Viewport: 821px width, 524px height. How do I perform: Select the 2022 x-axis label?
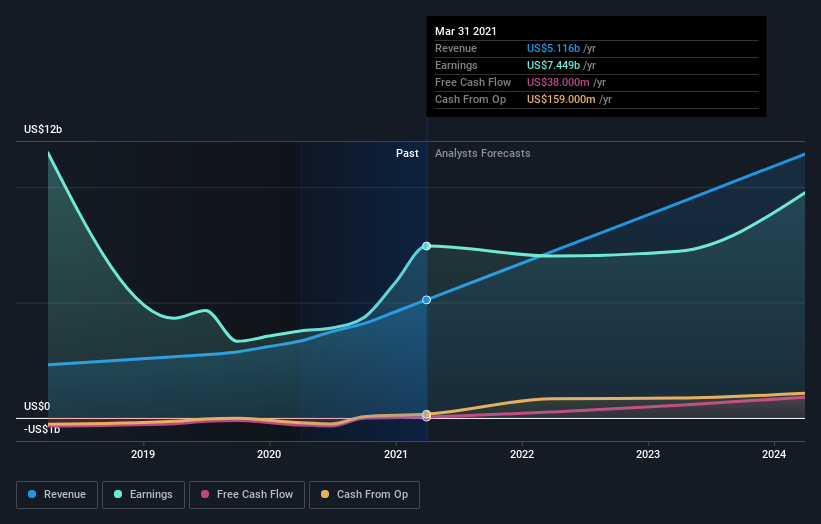pyautogui.click(x=522, y=454)
